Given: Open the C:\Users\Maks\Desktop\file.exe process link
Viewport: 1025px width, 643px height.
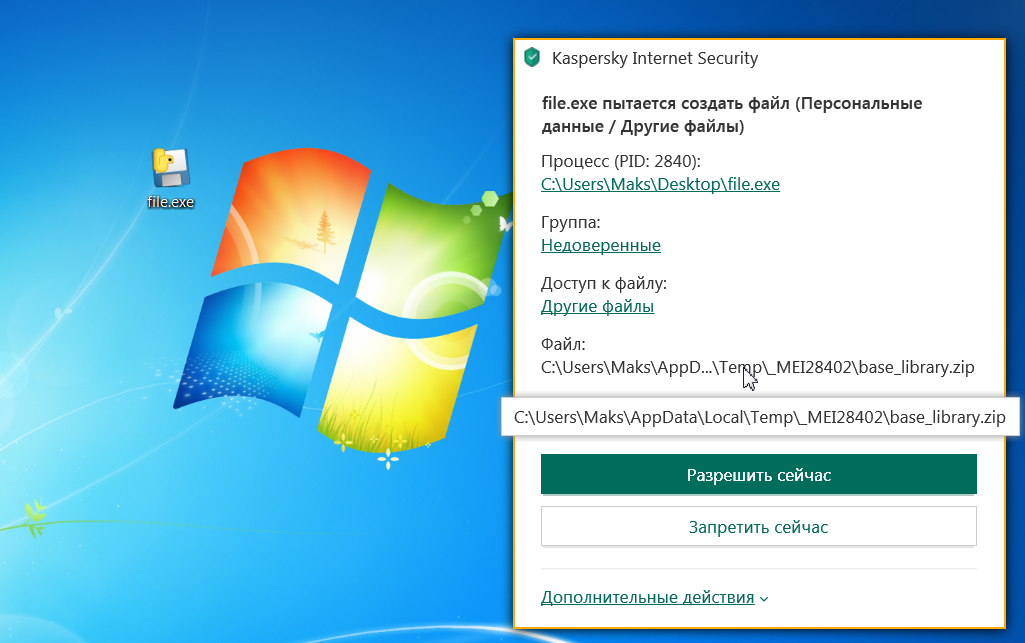Looking at the screenshot, I should tap(660, 184).
